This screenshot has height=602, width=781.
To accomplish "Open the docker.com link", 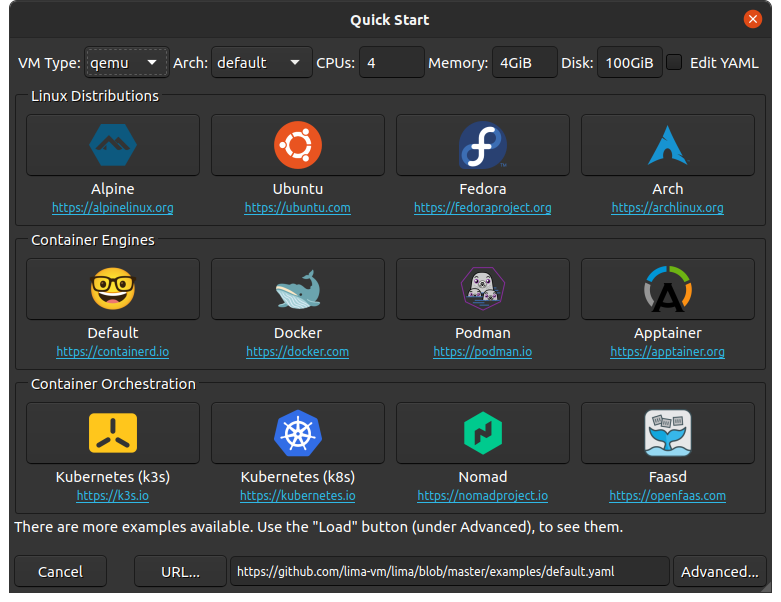I will 298,352.
